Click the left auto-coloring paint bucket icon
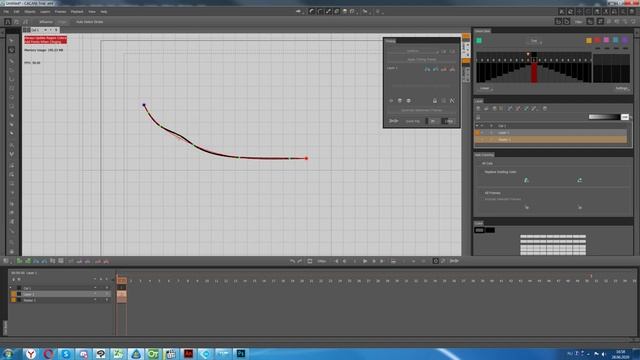640x360 pixels. click(x=527, y=180)
